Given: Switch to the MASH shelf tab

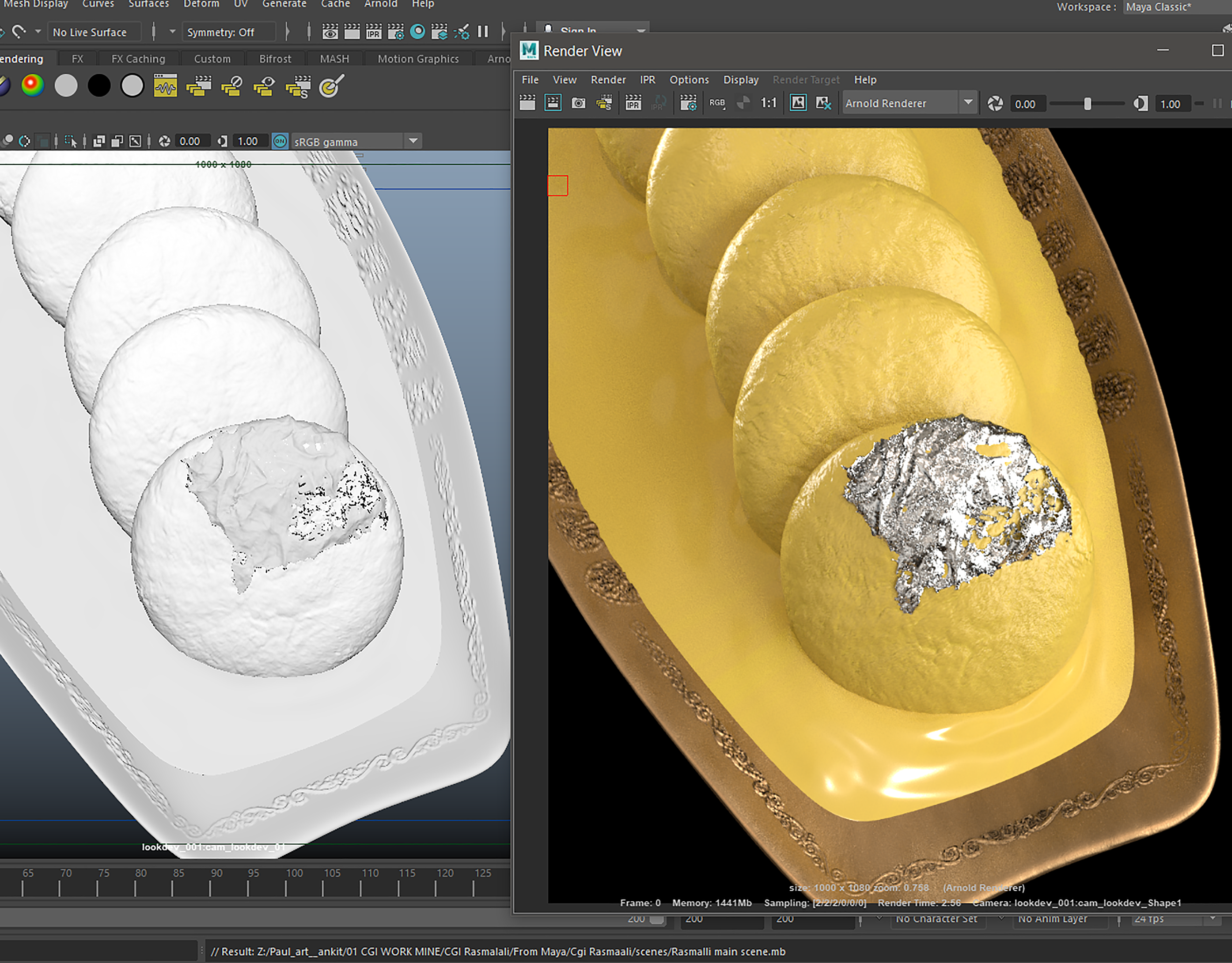Looking at the screenshot, I should pos(334,59).
